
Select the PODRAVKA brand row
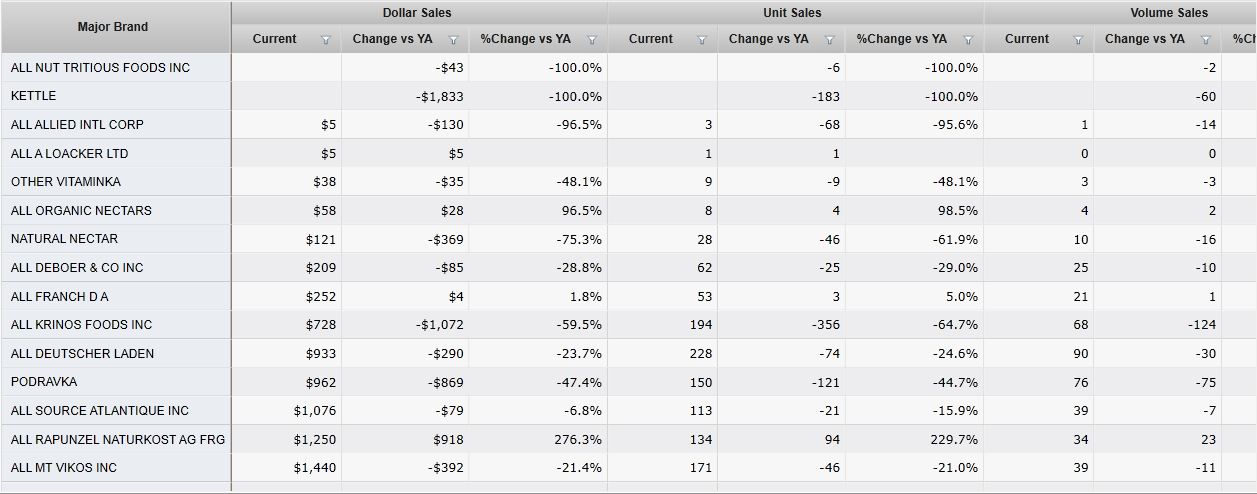pyautogui.click(x=44, y=382)
